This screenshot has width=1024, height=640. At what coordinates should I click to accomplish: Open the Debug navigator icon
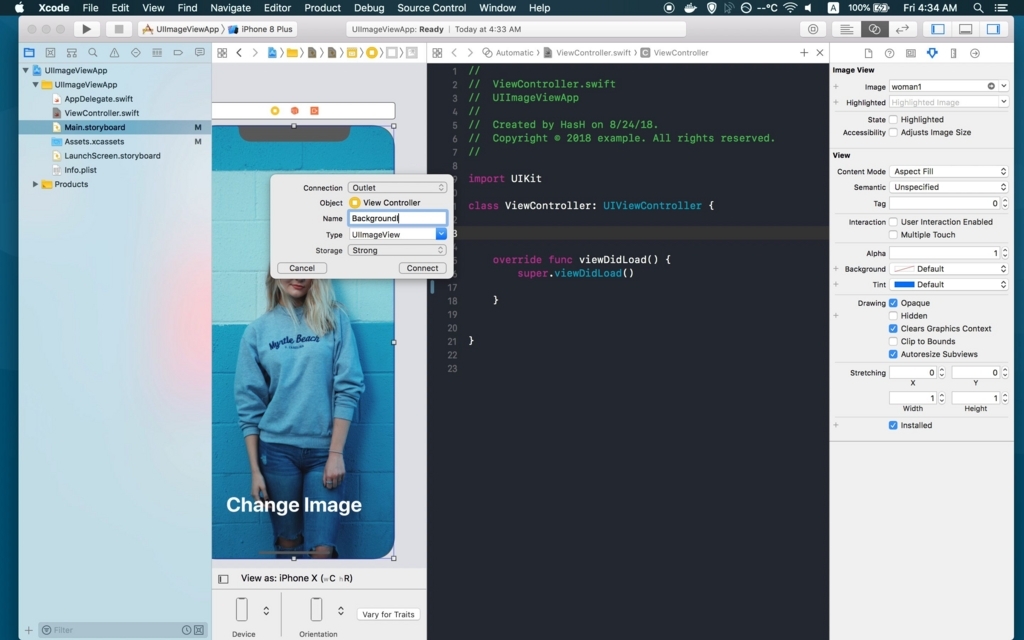tap(157, 53)
